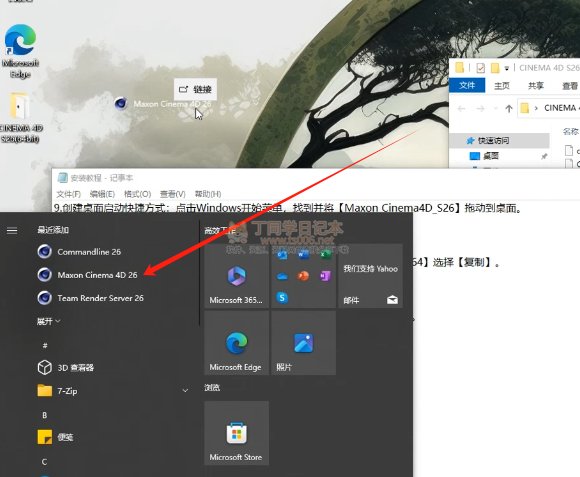Viewport: 580px width, 477px height.
Task: Switch to Home tab in Explorer
Action: pyautogui.click(x=502, y=86)
